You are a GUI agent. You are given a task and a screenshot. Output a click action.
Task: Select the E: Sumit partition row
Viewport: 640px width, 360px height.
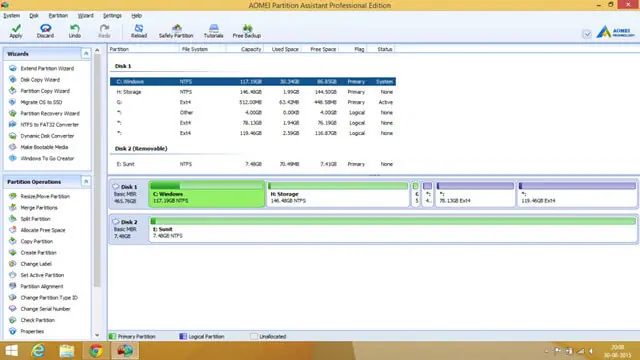(x=253, y=164)
